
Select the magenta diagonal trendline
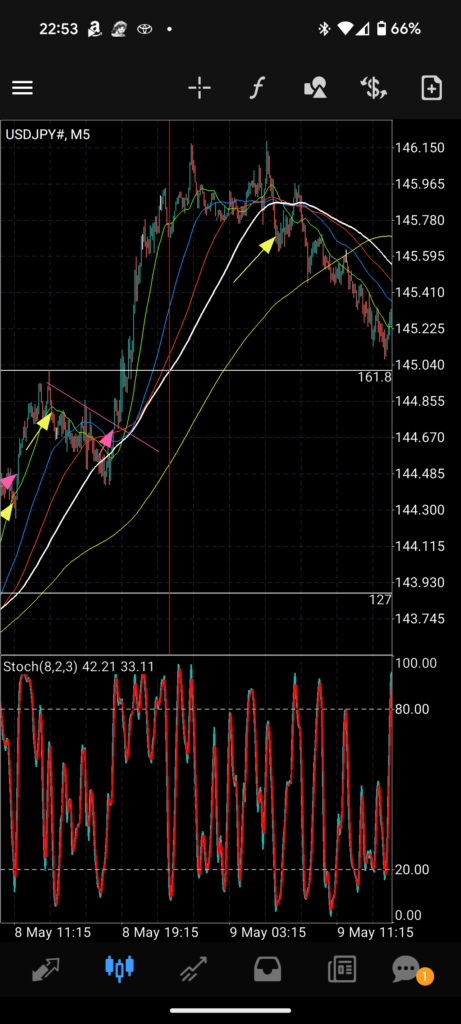pos(103,417)
